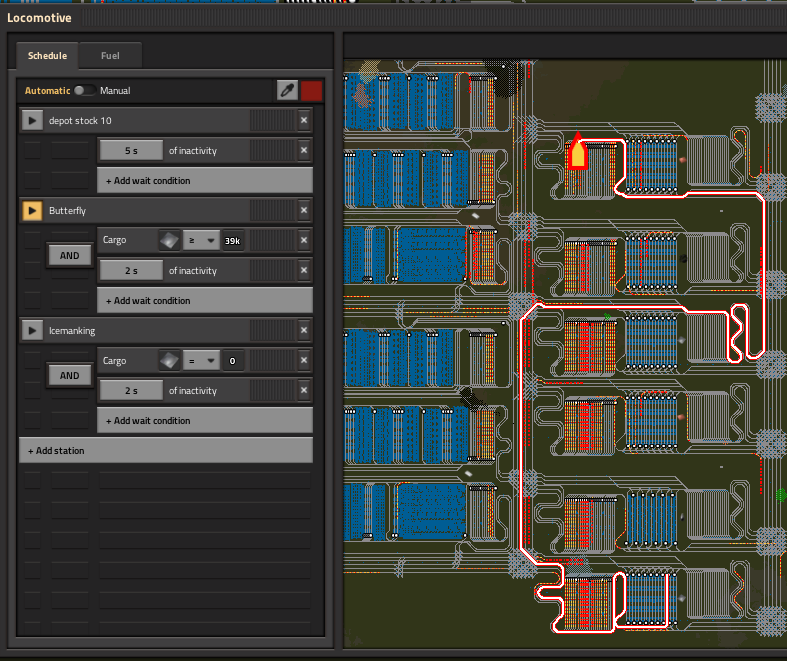
Task: Toggle the AND button in Butterfly conditions
Action: 70,255
